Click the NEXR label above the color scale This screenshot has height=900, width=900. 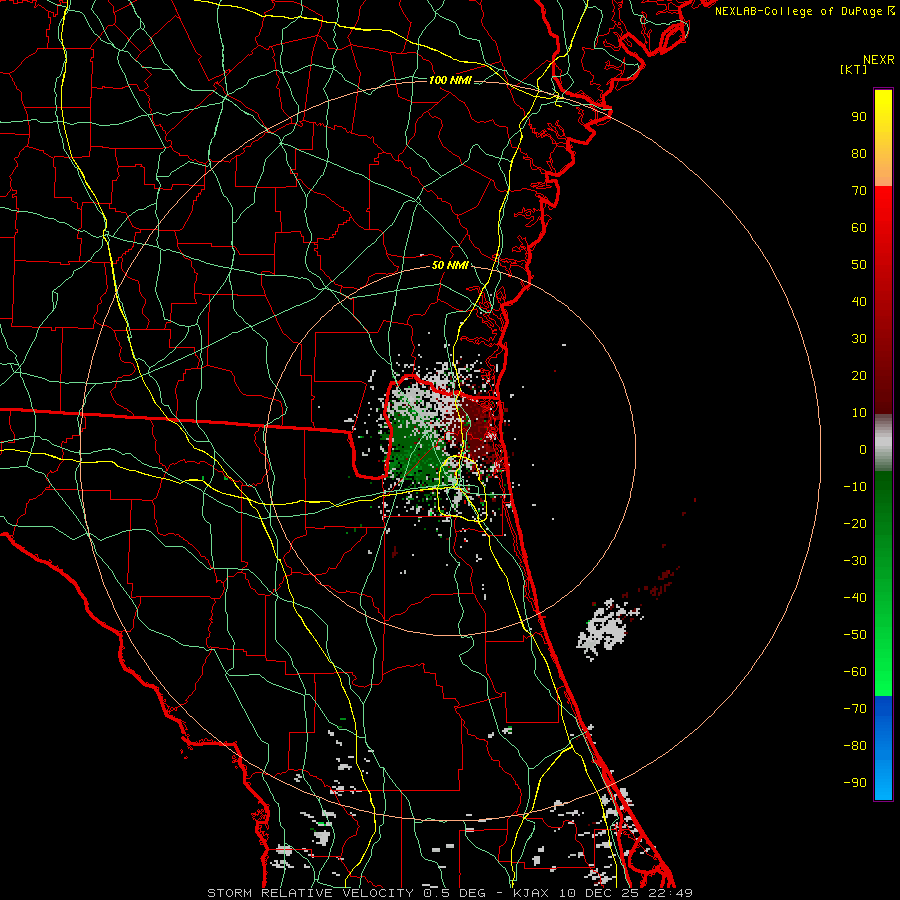click(879, 60)
